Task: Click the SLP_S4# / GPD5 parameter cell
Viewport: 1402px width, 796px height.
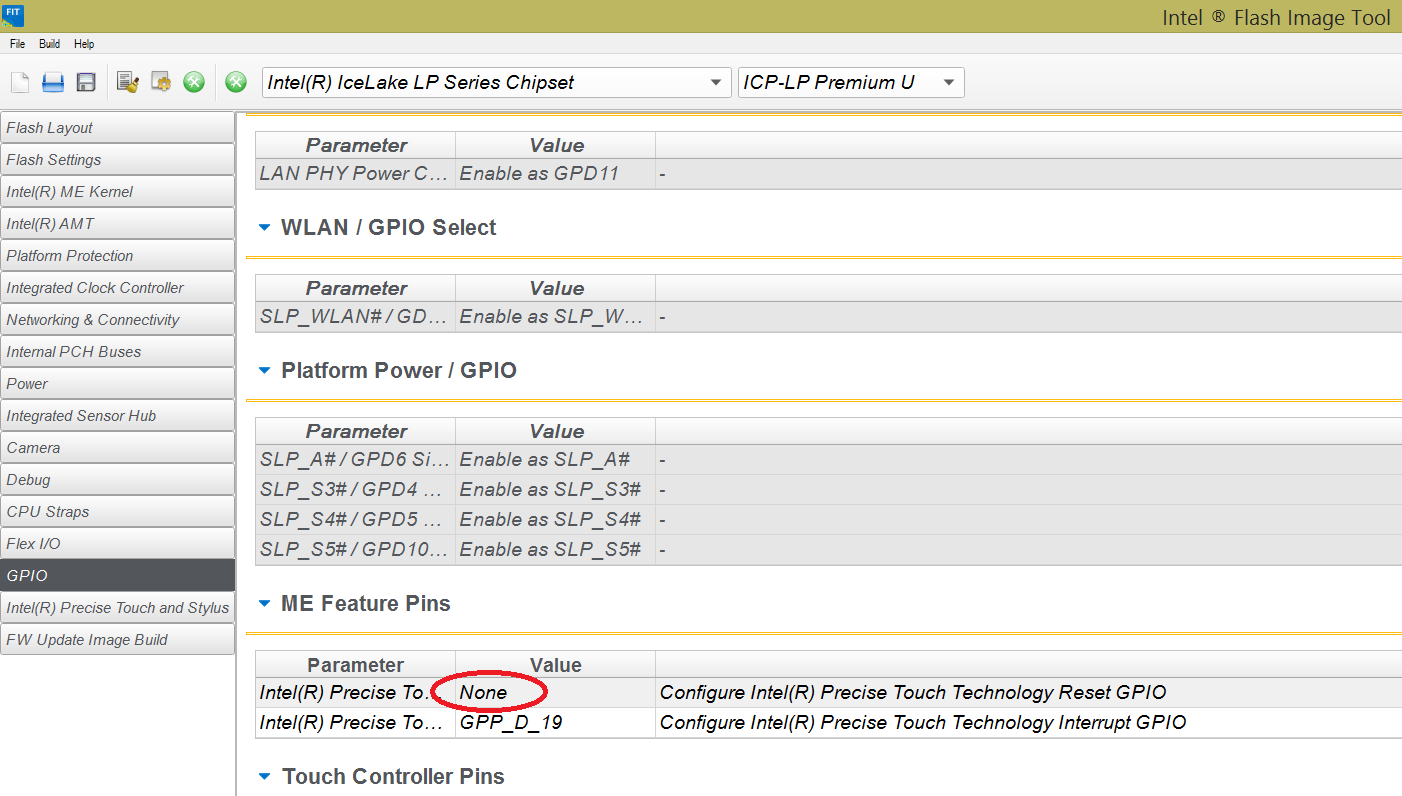Action: click(x=355, y=520)
